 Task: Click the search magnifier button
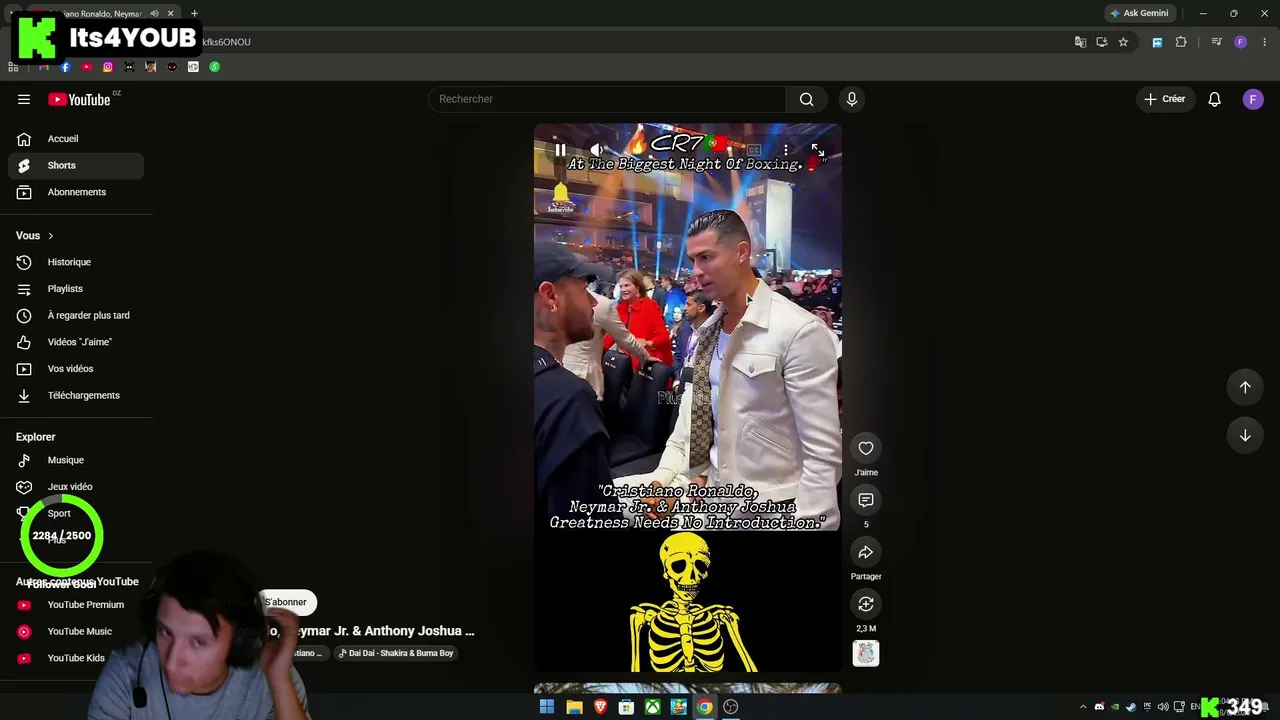pyautogui.click(x=807, y=99)
